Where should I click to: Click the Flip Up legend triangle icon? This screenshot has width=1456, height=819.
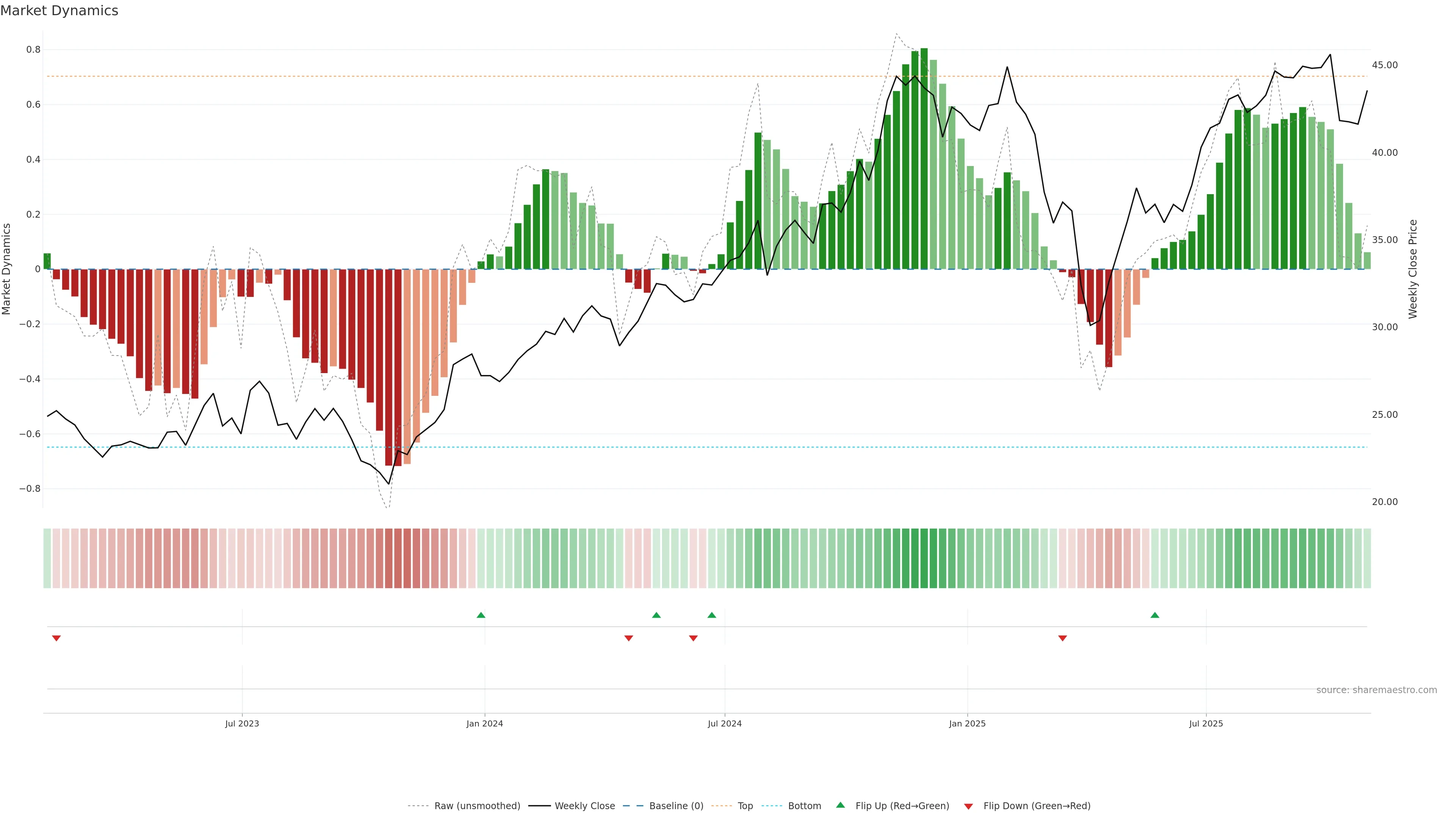pos(841,805)
